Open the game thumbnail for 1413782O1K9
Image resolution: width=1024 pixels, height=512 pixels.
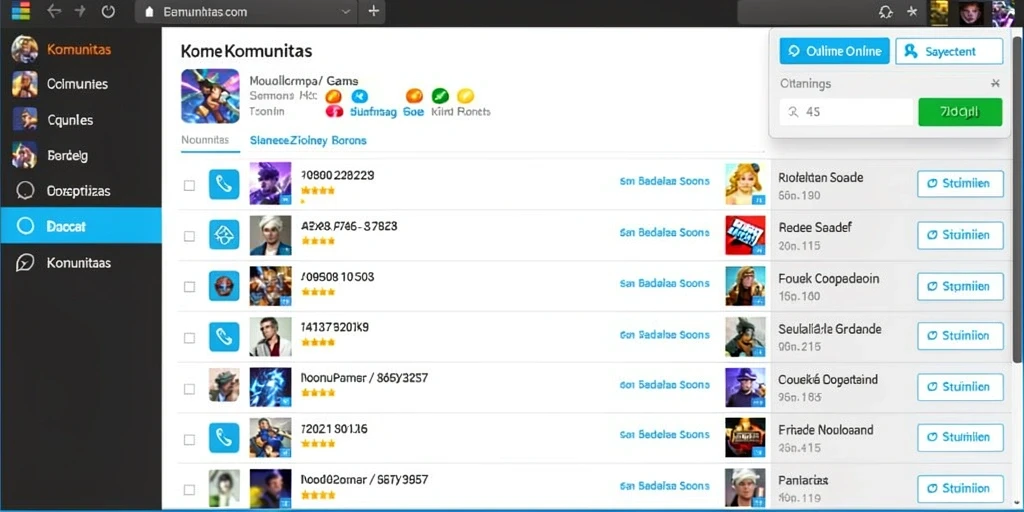270,336
